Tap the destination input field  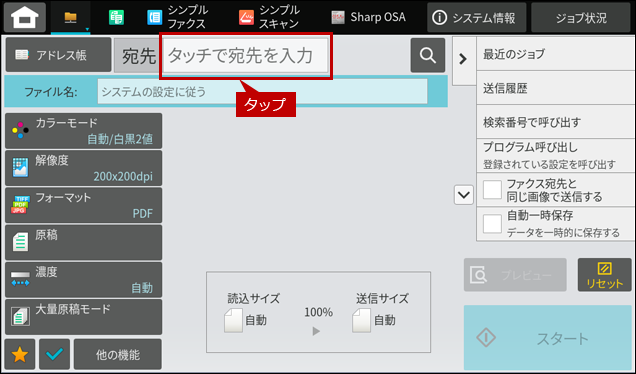click(x=245, y=56)
